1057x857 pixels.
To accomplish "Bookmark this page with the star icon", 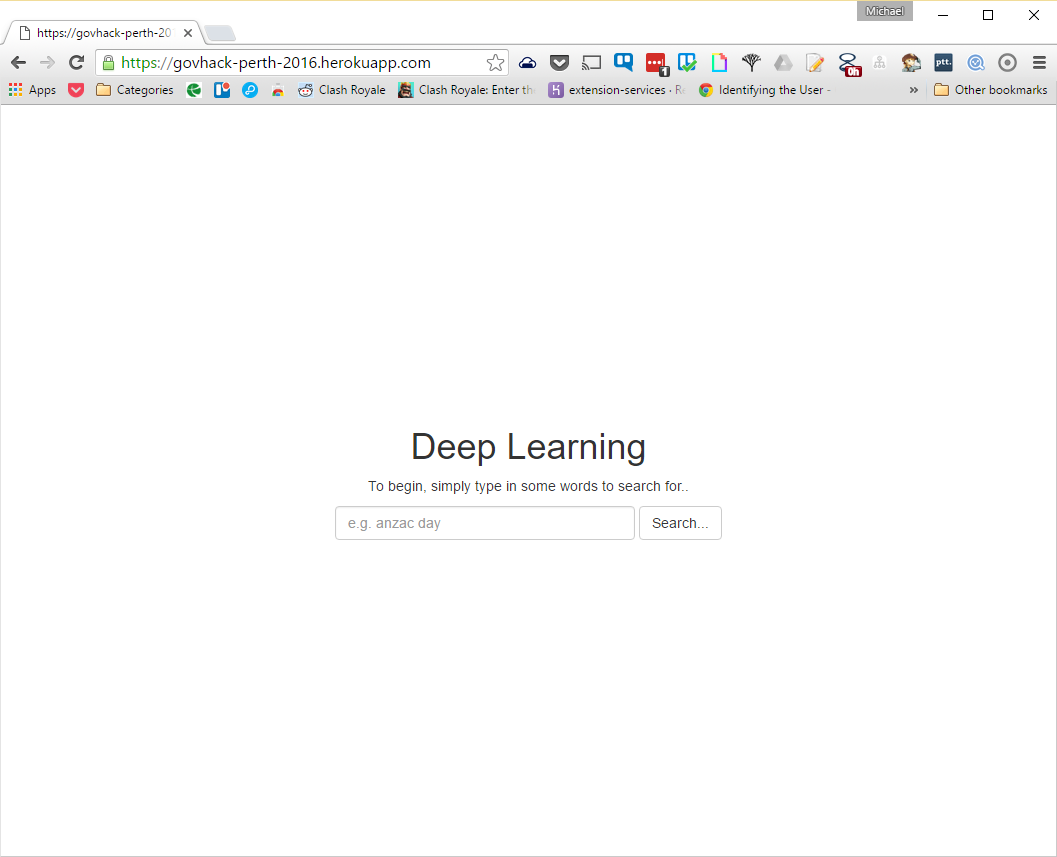I will (495, 63).
